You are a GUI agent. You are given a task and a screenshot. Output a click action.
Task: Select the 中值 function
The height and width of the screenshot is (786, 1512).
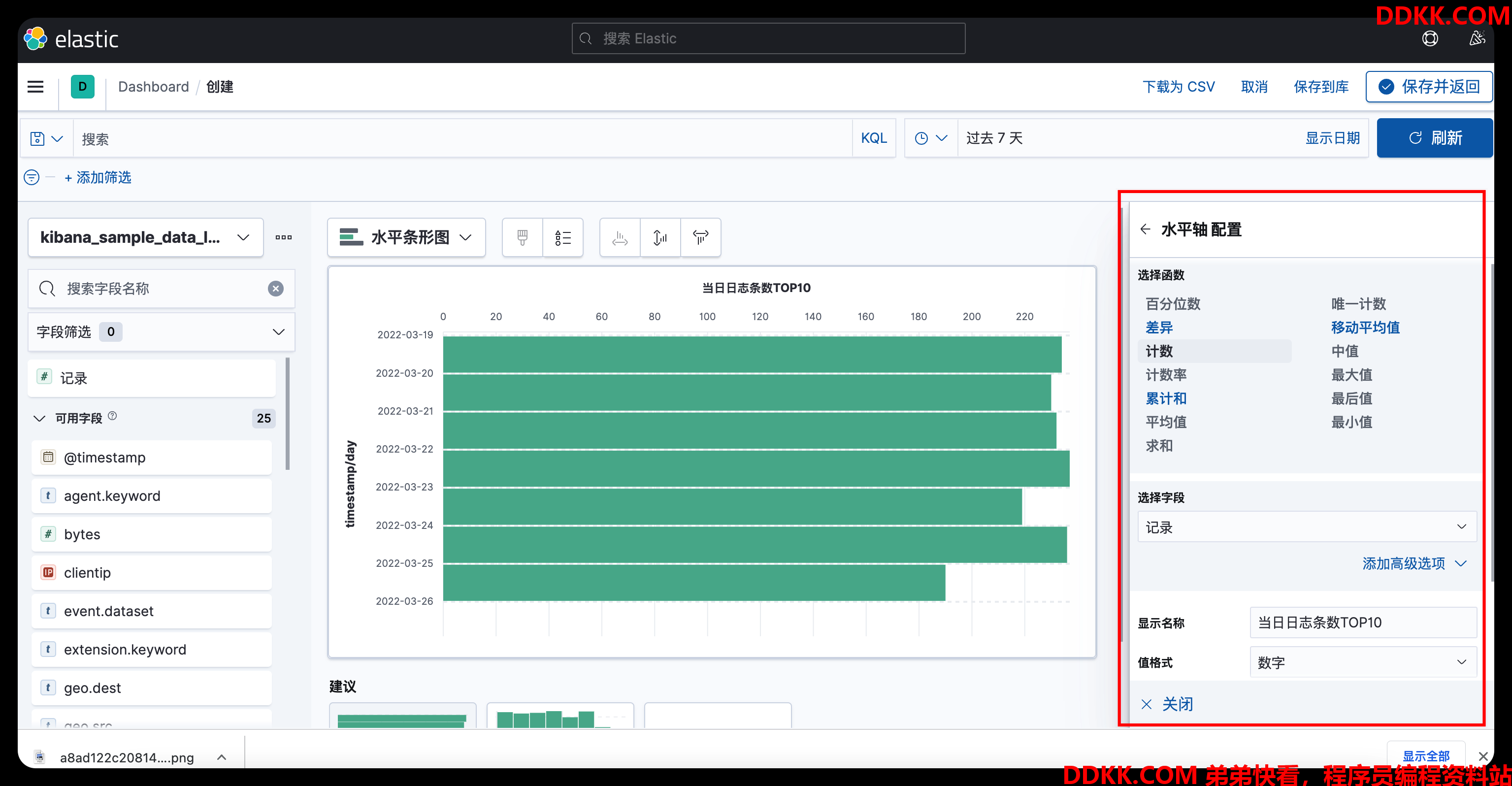[1345, 351]
